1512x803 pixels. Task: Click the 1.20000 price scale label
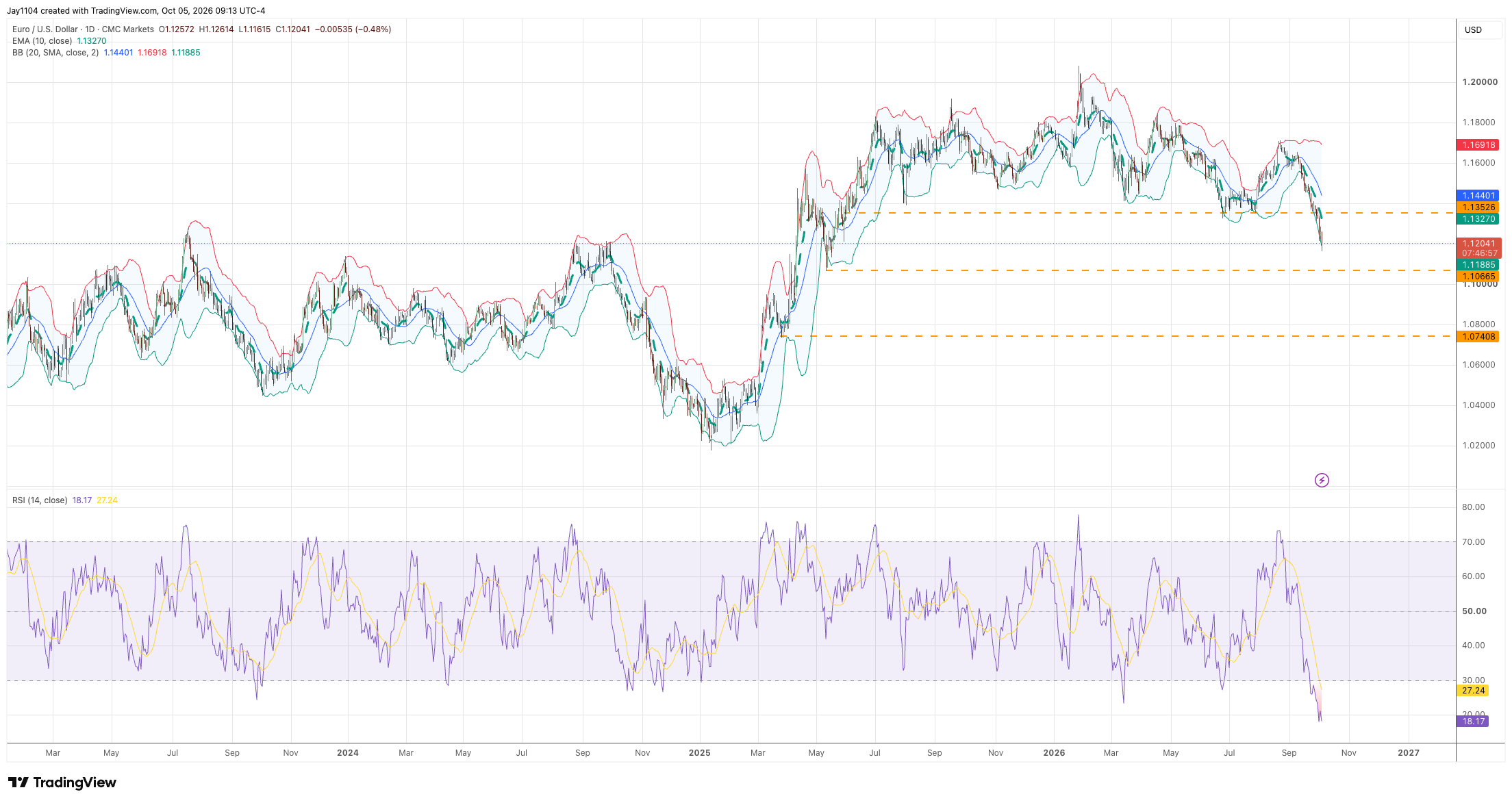(x=1480, y=82)
